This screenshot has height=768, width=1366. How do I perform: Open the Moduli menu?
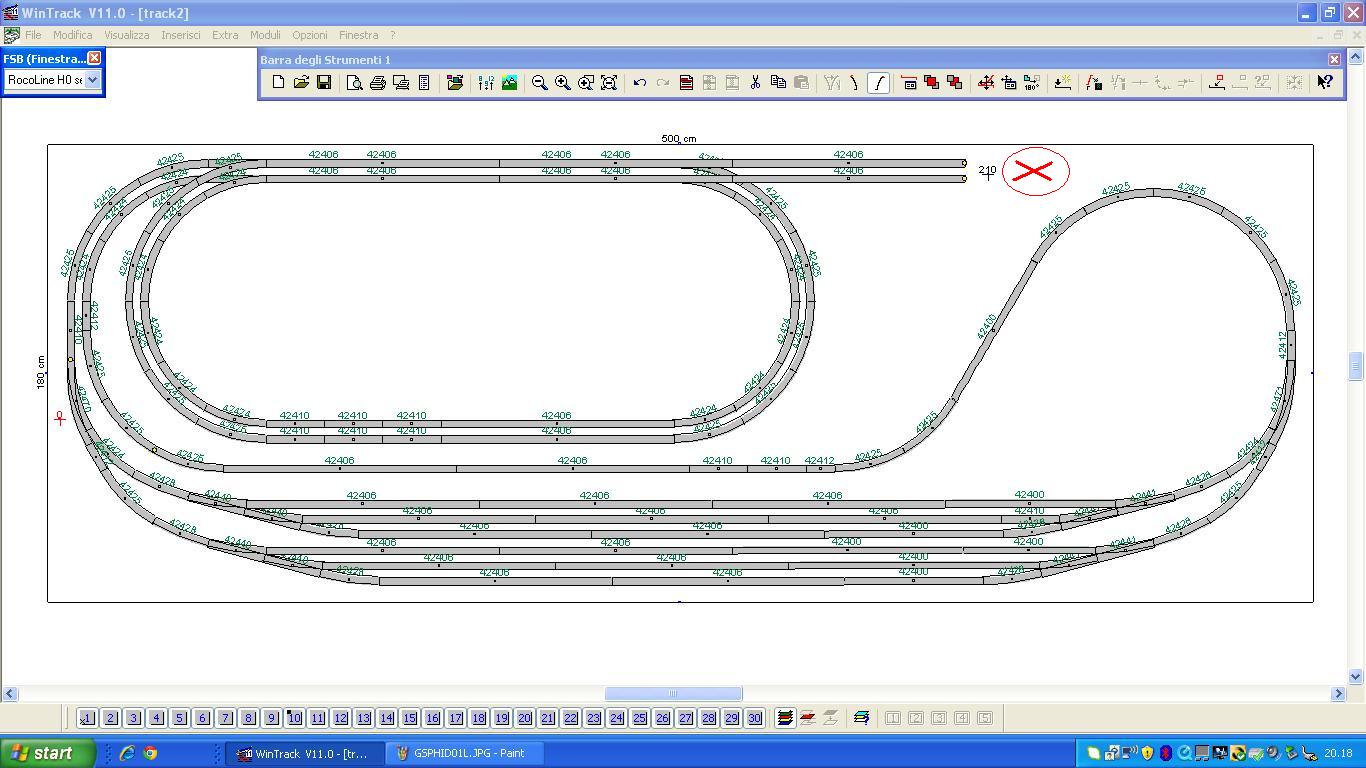265,35
